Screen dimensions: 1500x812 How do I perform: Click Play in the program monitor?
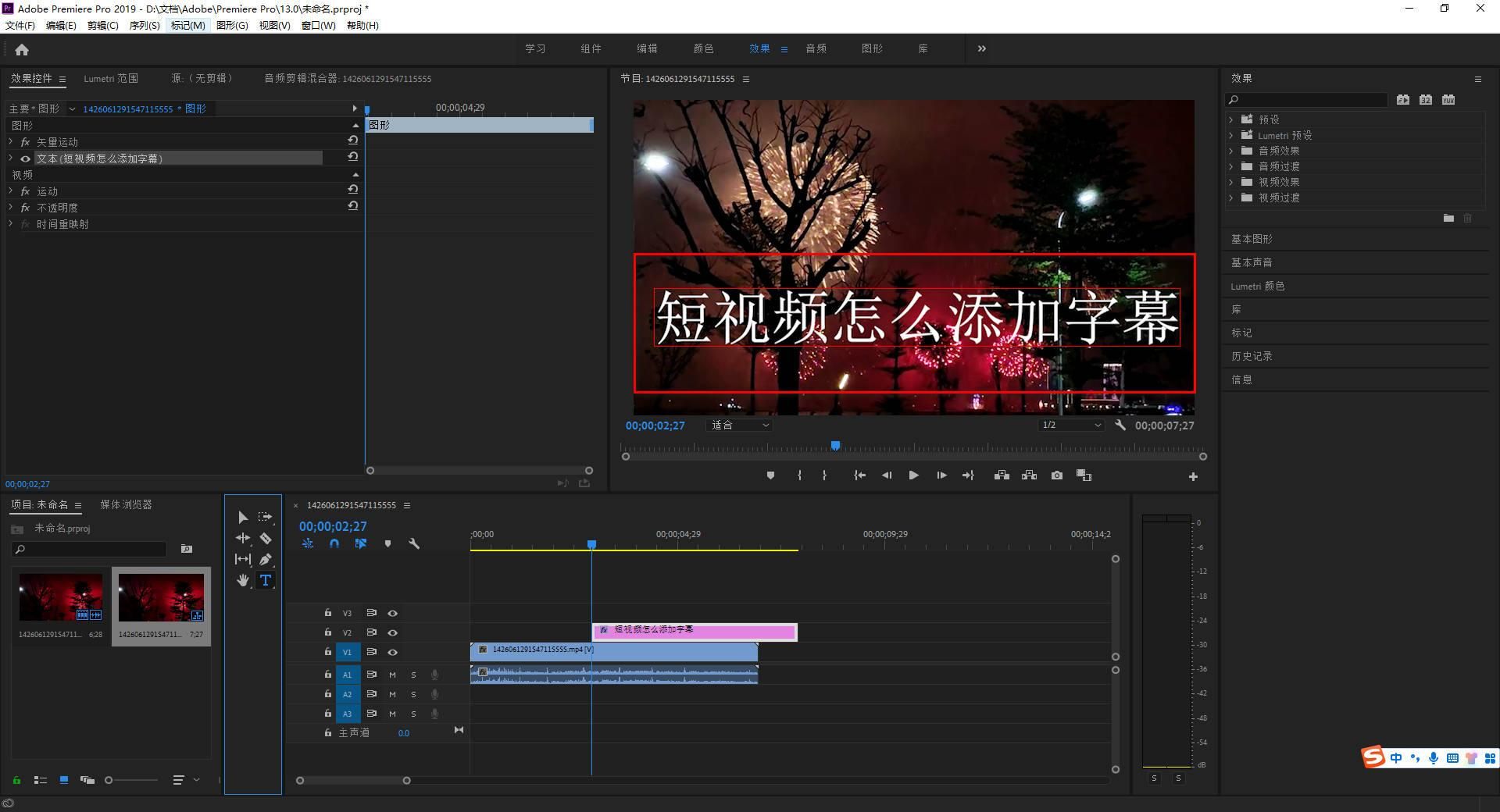tap(913, 475)
